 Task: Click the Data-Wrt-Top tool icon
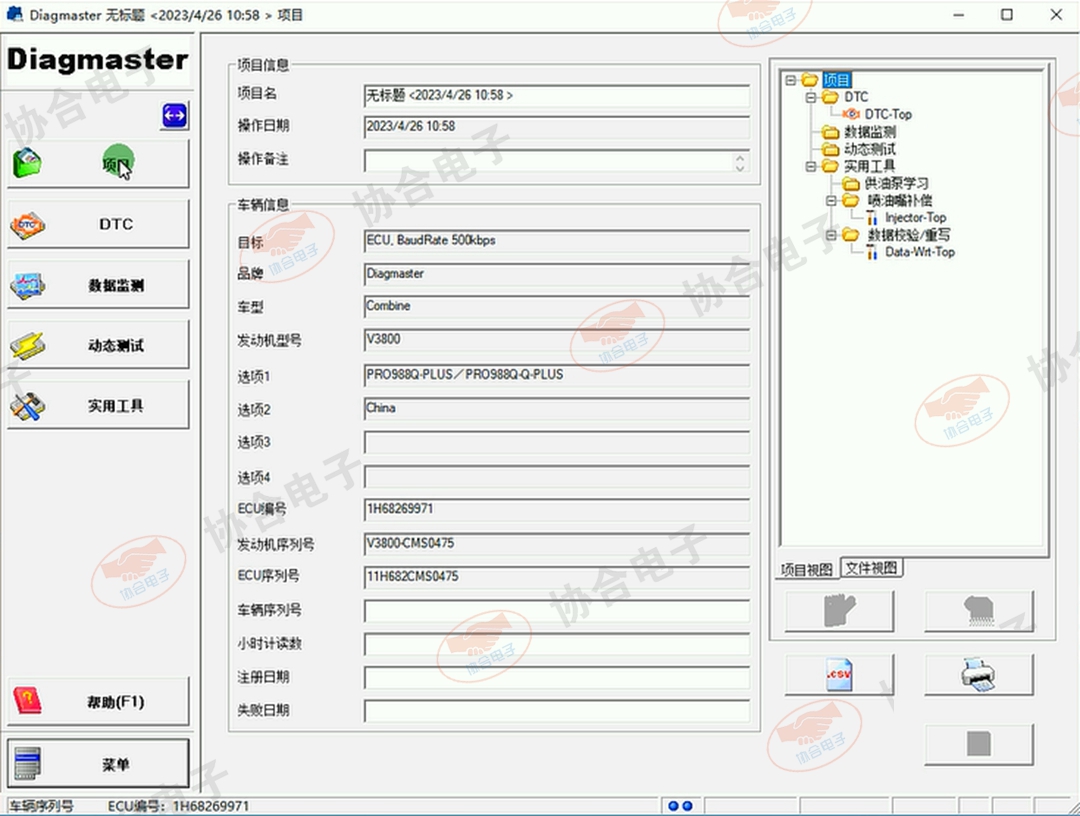click(872, 252)
